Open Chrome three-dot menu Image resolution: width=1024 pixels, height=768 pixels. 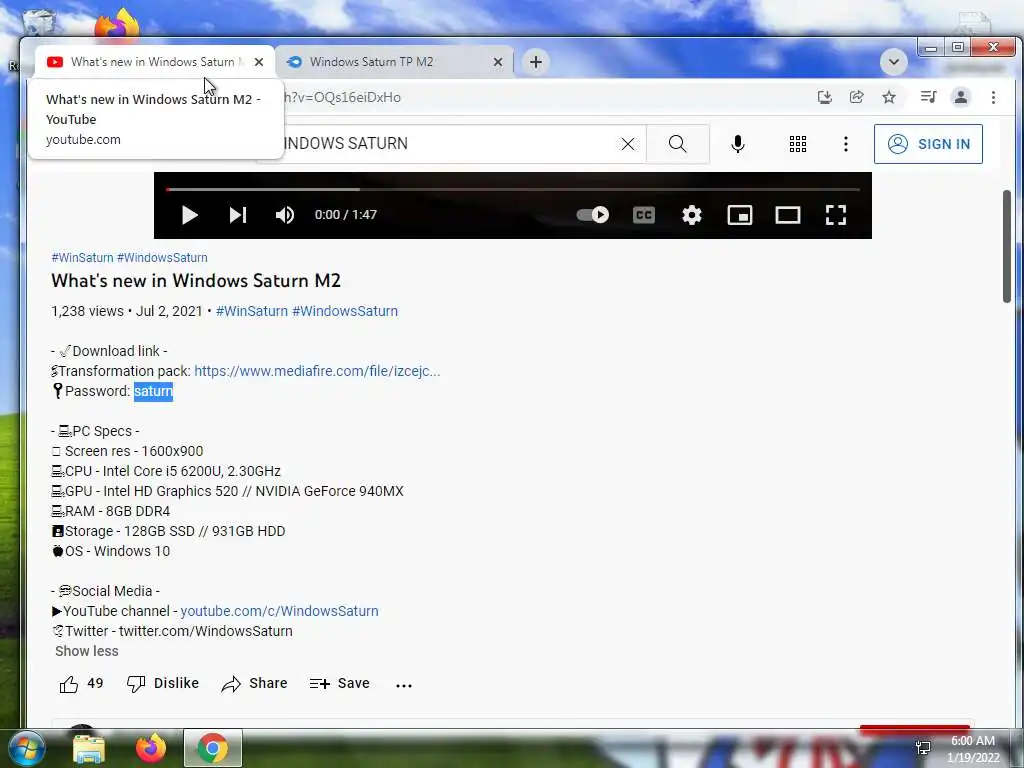point(993,97)
